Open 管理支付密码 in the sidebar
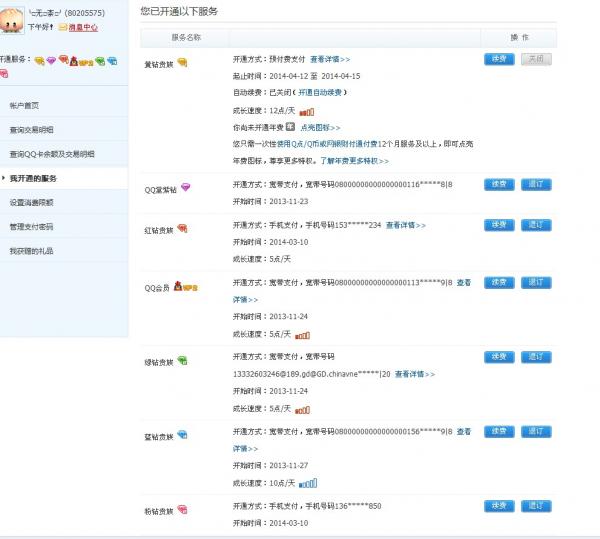Viewport: 600px width, 539px height. [31, 226]
